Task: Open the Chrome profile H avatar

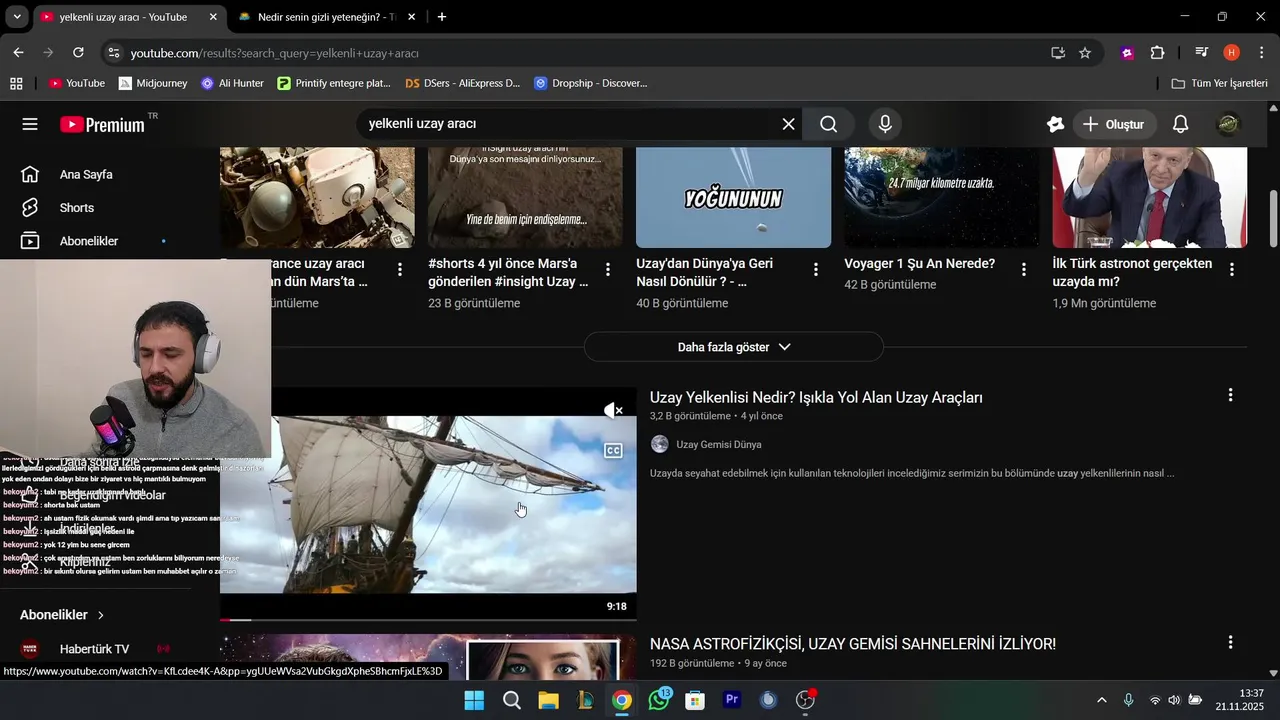Action: tap(1231, 53)
